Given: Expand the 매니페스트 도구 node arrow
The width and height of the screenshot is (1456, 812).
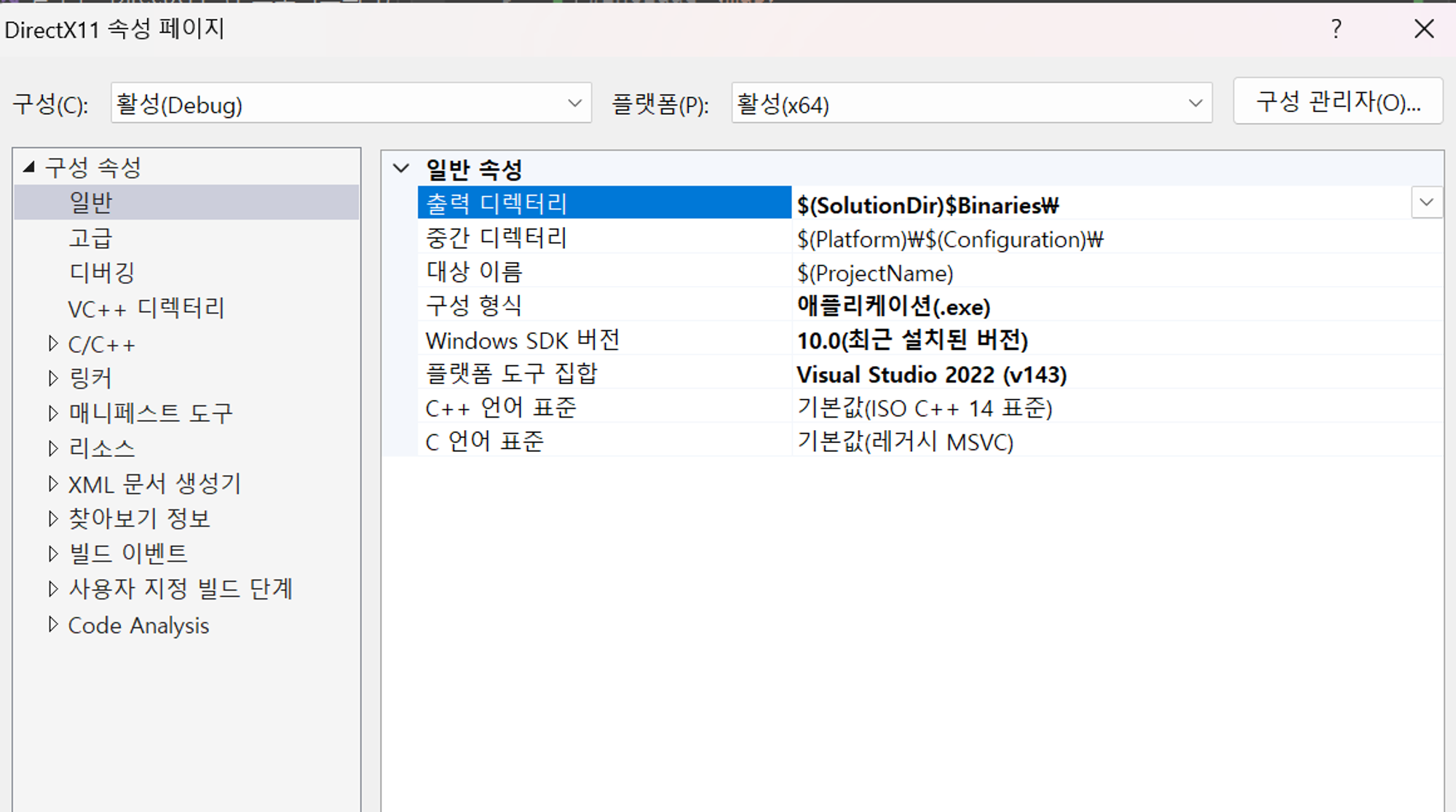Looking at the screenshot, I should (52, 413).
